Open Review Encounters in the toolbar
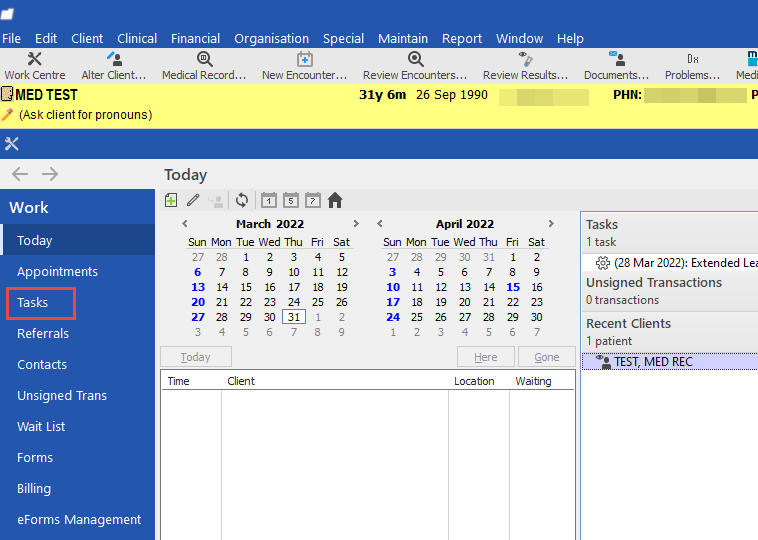Screen dimensions: 758x540 pyautogui.click(x=415, y=66)
